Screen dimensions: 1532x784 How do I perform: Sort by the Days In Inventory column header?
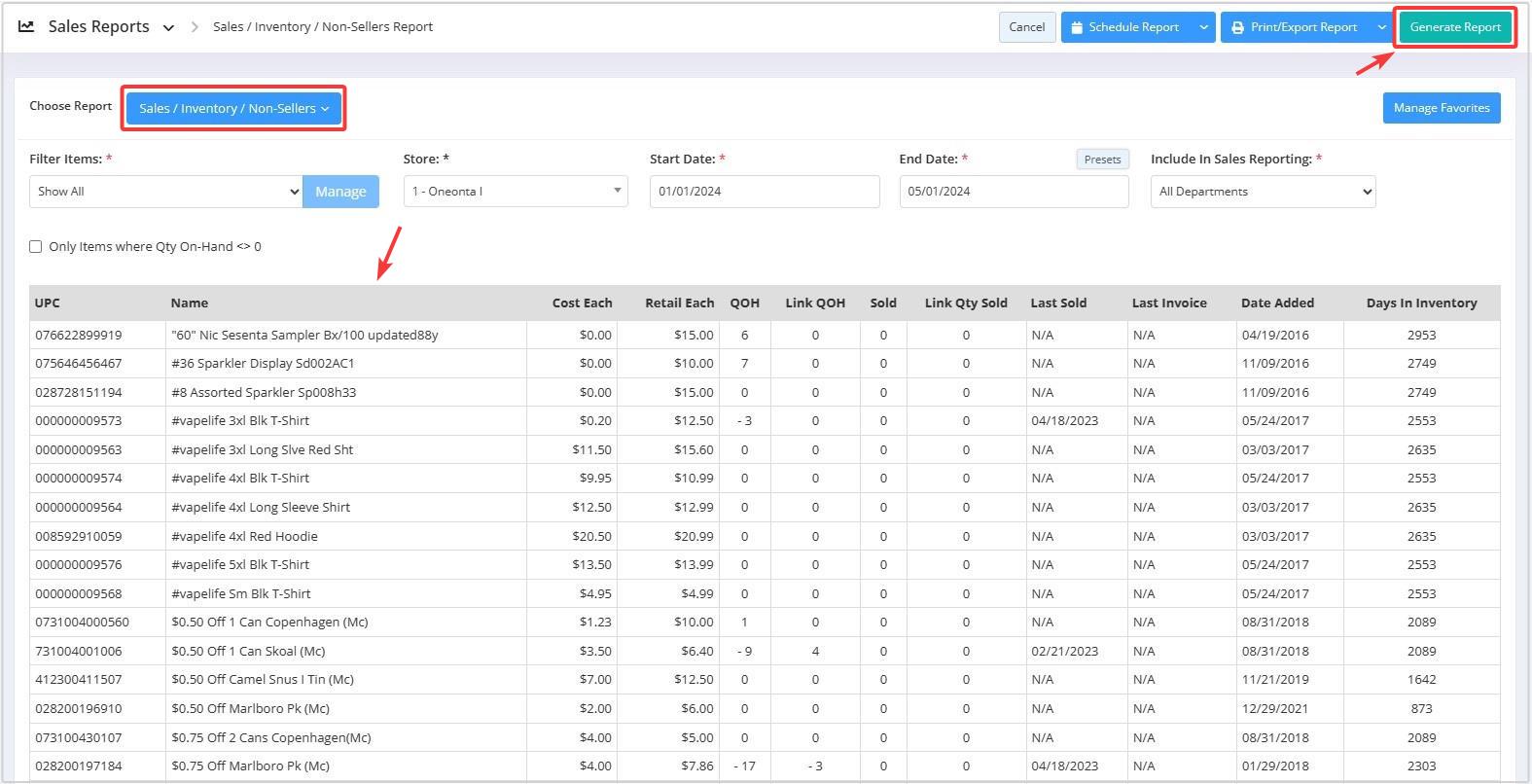1421,303
